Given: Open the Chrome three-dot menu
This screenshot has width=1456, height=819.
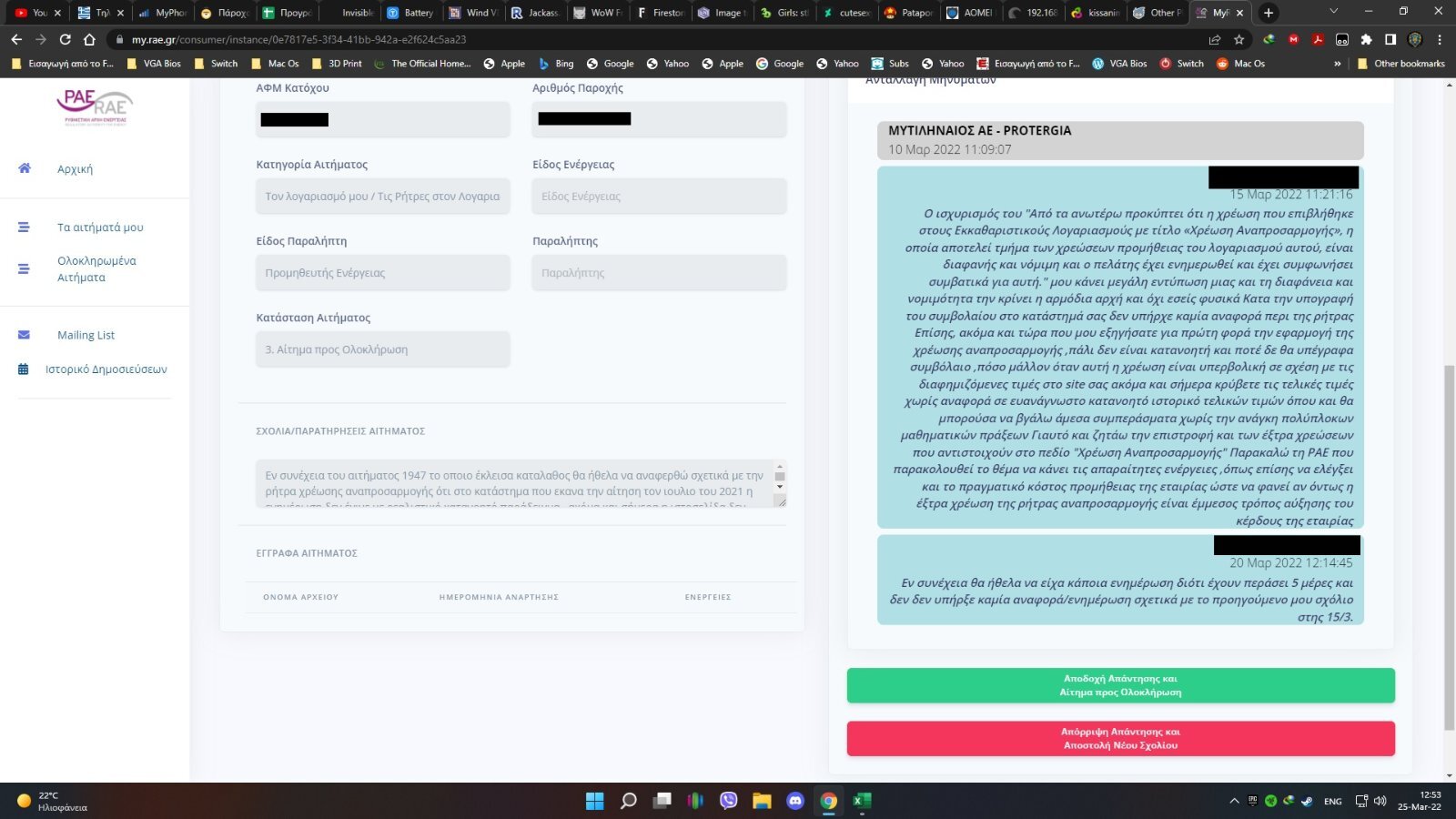Looking at the screenshot, I should point(1440,39).
